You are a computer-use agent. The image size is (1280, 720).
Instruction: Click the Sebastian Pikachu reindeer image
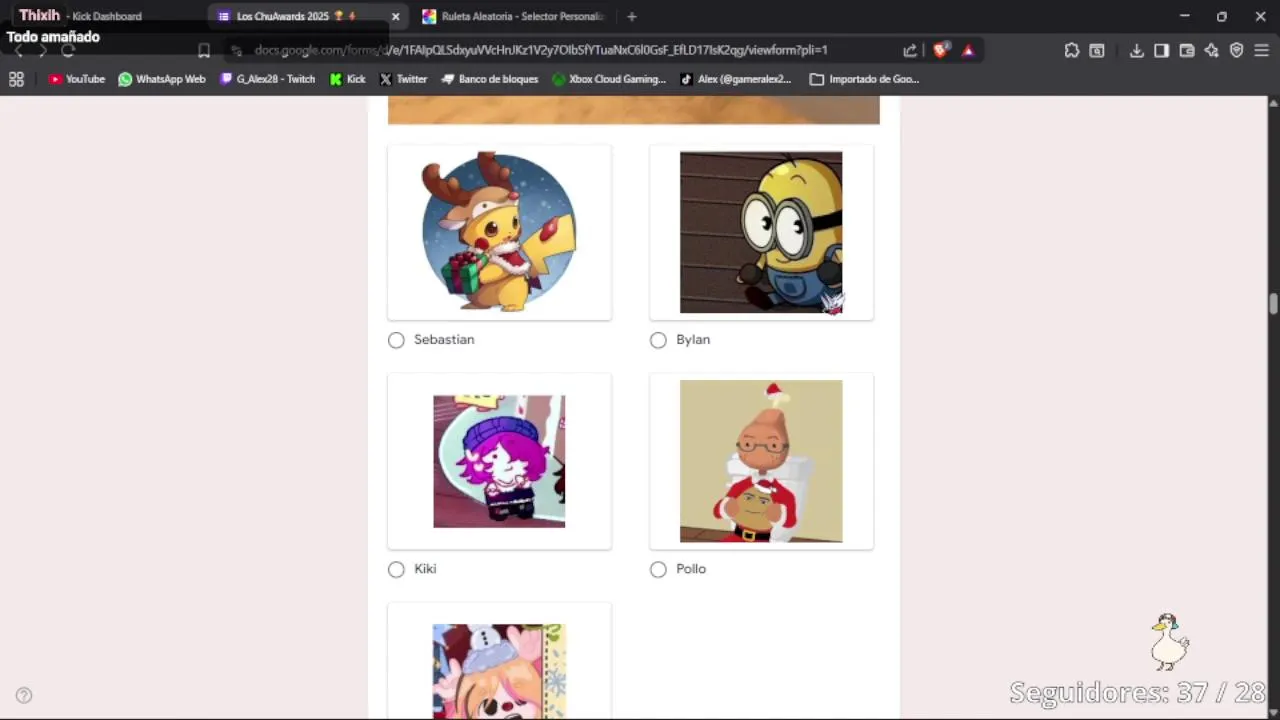(499, 232)
